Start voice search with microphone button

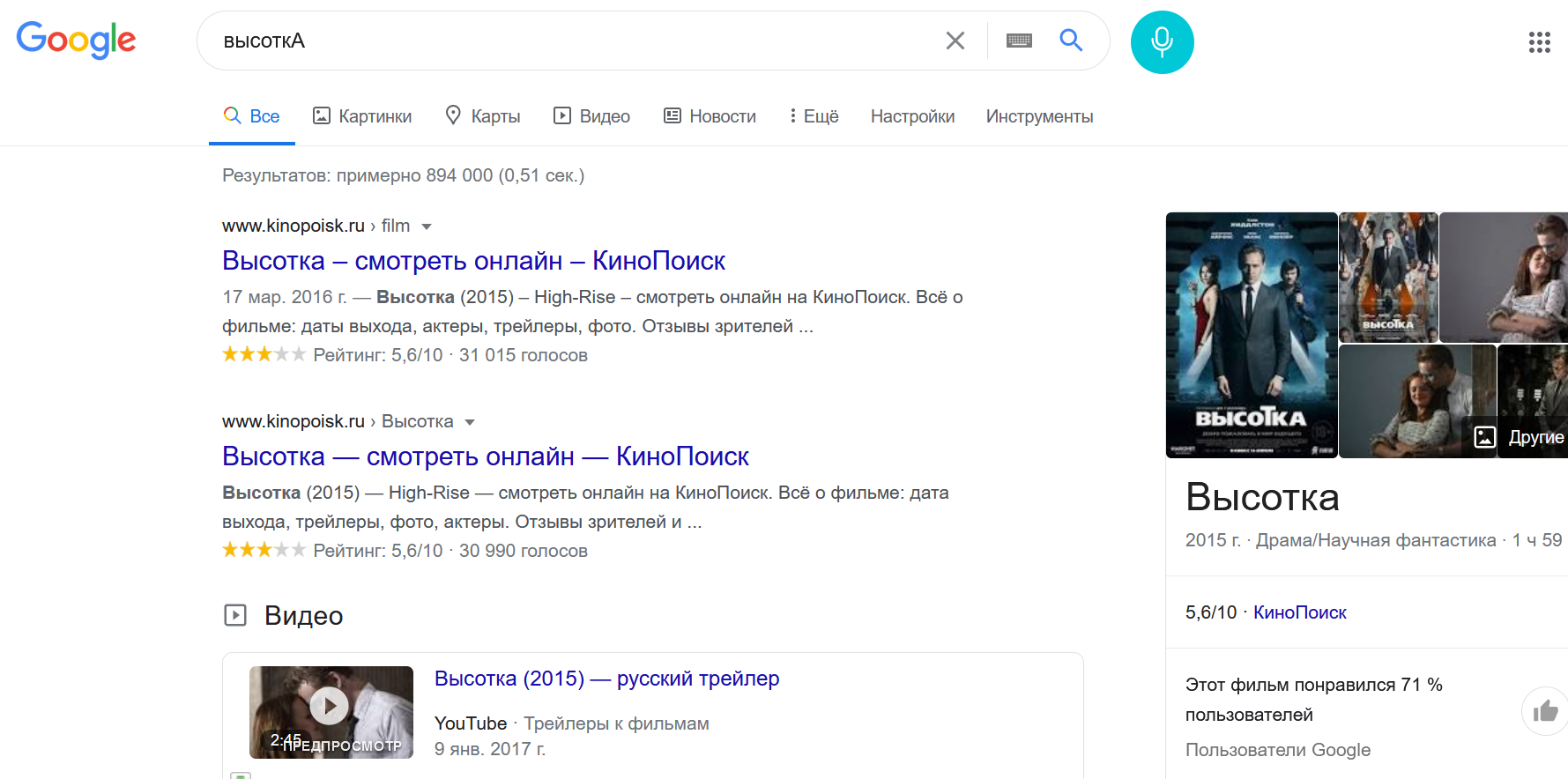click(1163, 42)
